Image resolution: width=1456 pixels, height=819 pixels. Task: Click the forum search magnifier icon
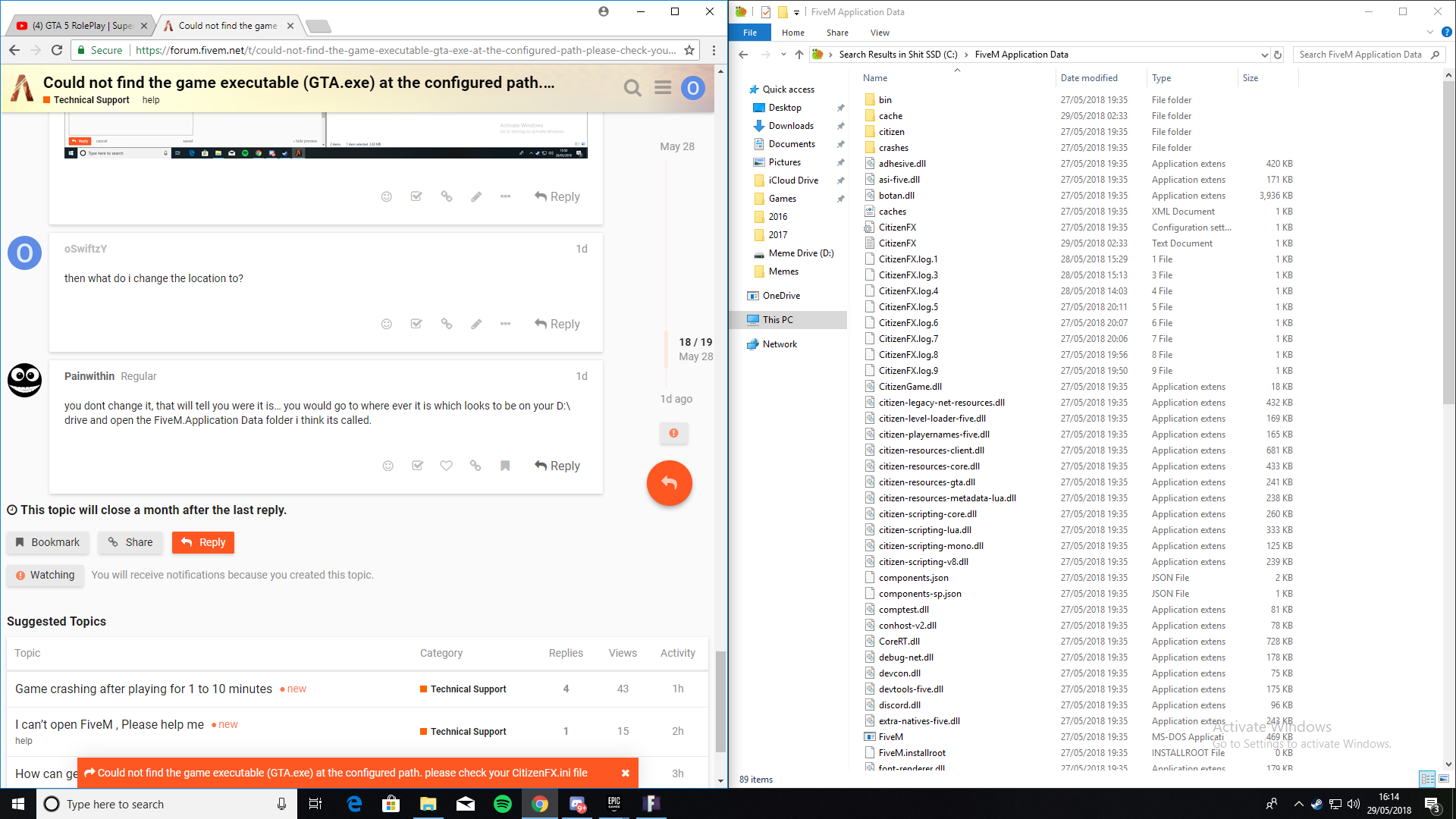pyautogui.click(x=632, y=88)
